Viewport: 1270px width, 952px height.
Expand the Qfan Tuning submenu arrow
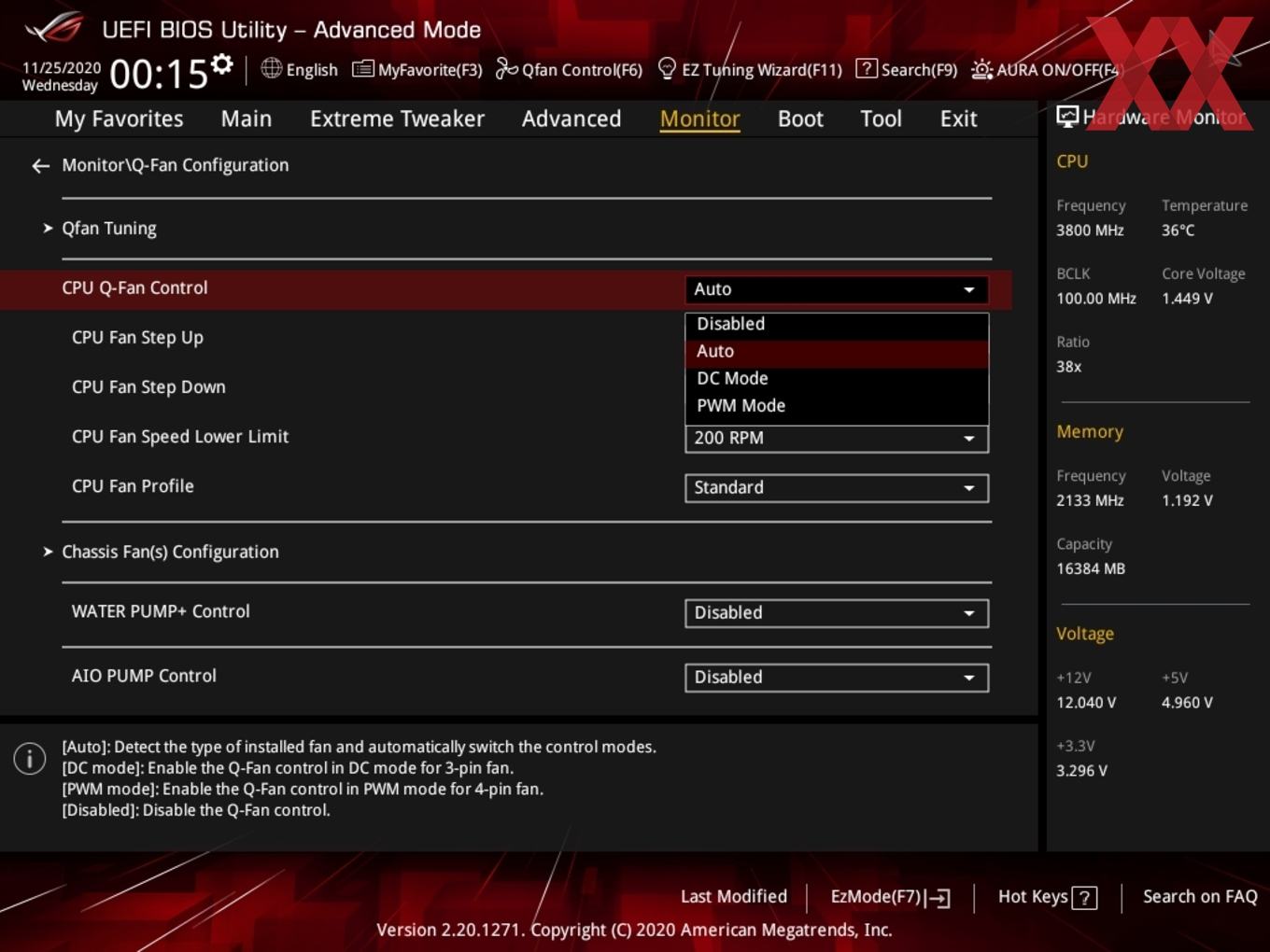[x=48, y=229]
